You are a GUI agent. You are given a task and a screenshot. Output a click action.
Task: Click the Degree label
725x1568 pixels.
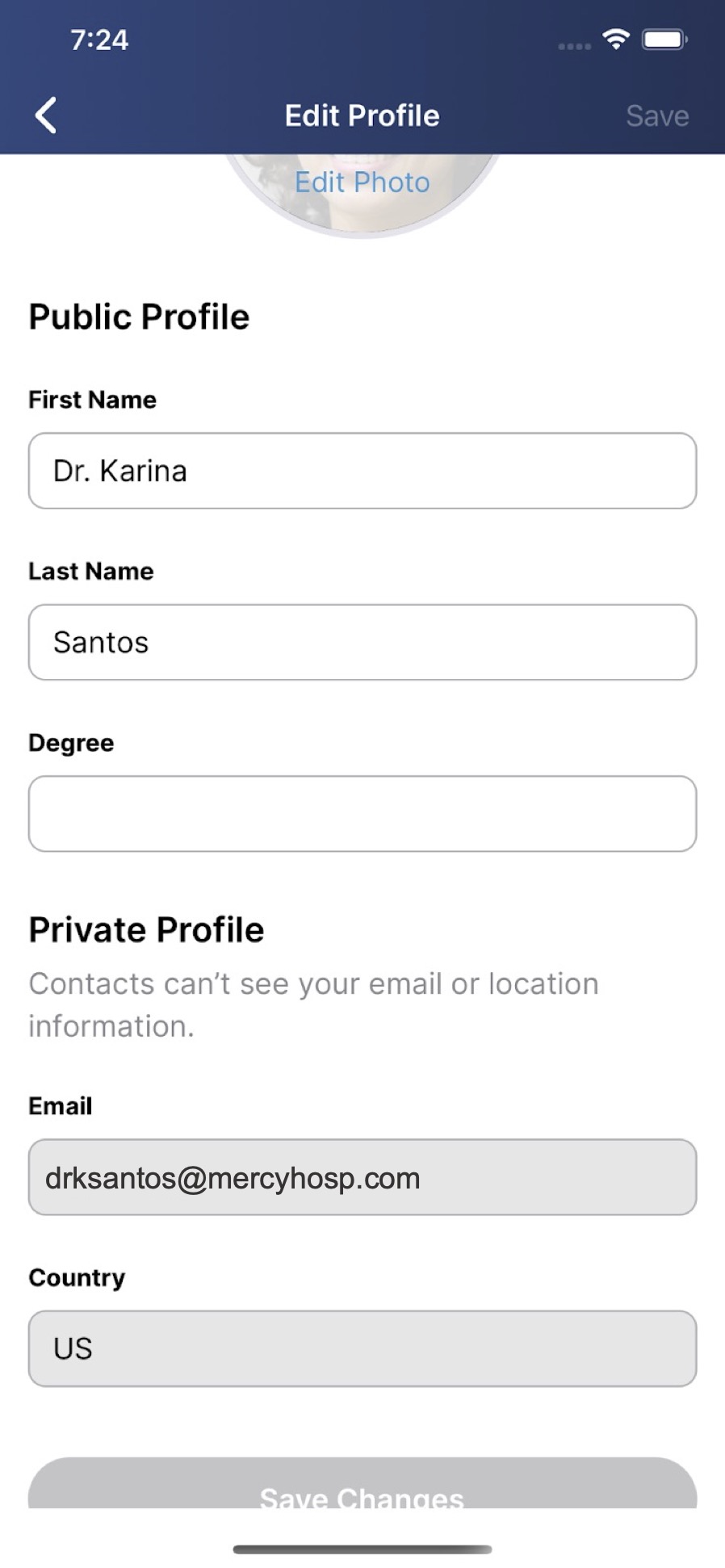tap(71, 743)
